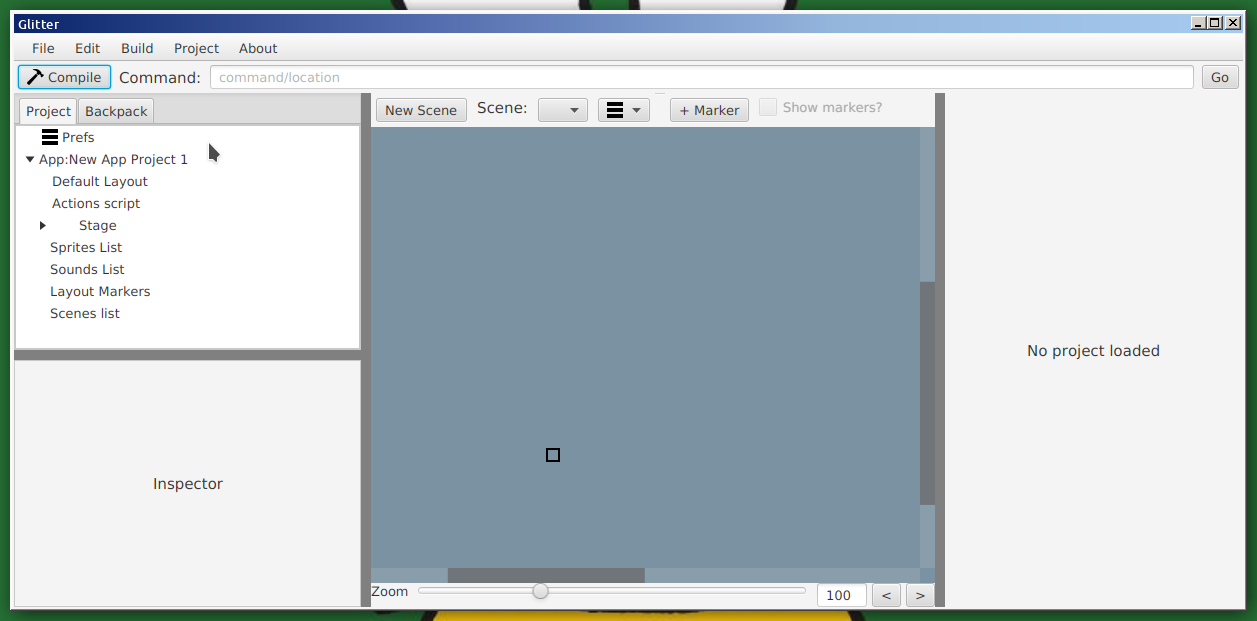Screen dimensions: 1257x621
Task: Click the Prefs text in project tree
Action: point(78,137)
